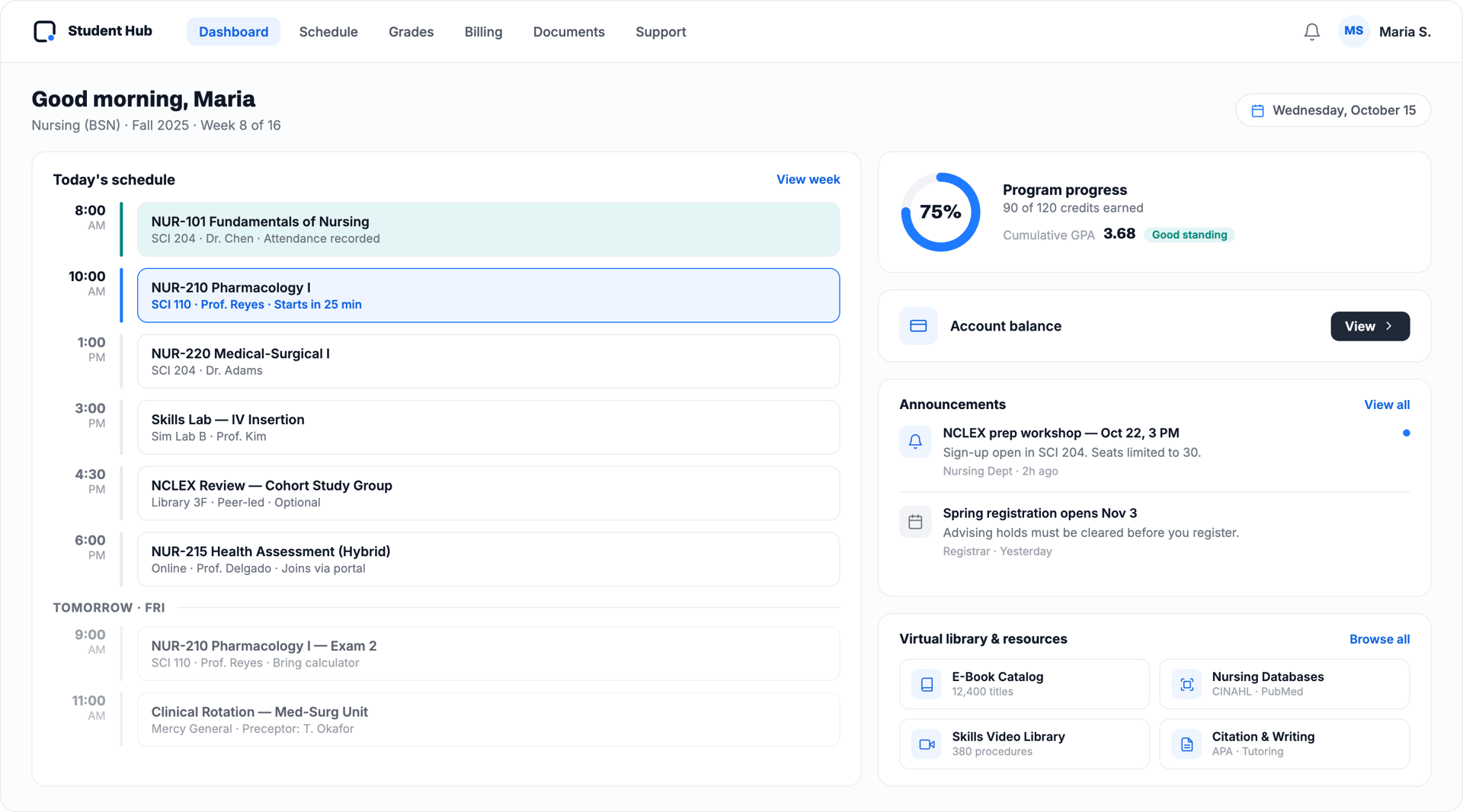Screen dimensions: 1463x812
Task: Open NUR-210 Pharmacology I — Exam 2 card
Action: coord(488,654)
